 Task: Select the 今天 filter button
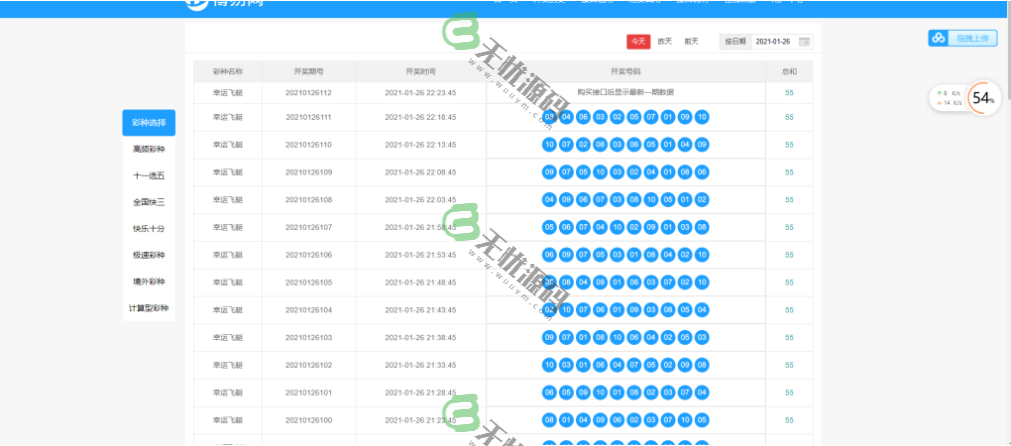(638, 41)
